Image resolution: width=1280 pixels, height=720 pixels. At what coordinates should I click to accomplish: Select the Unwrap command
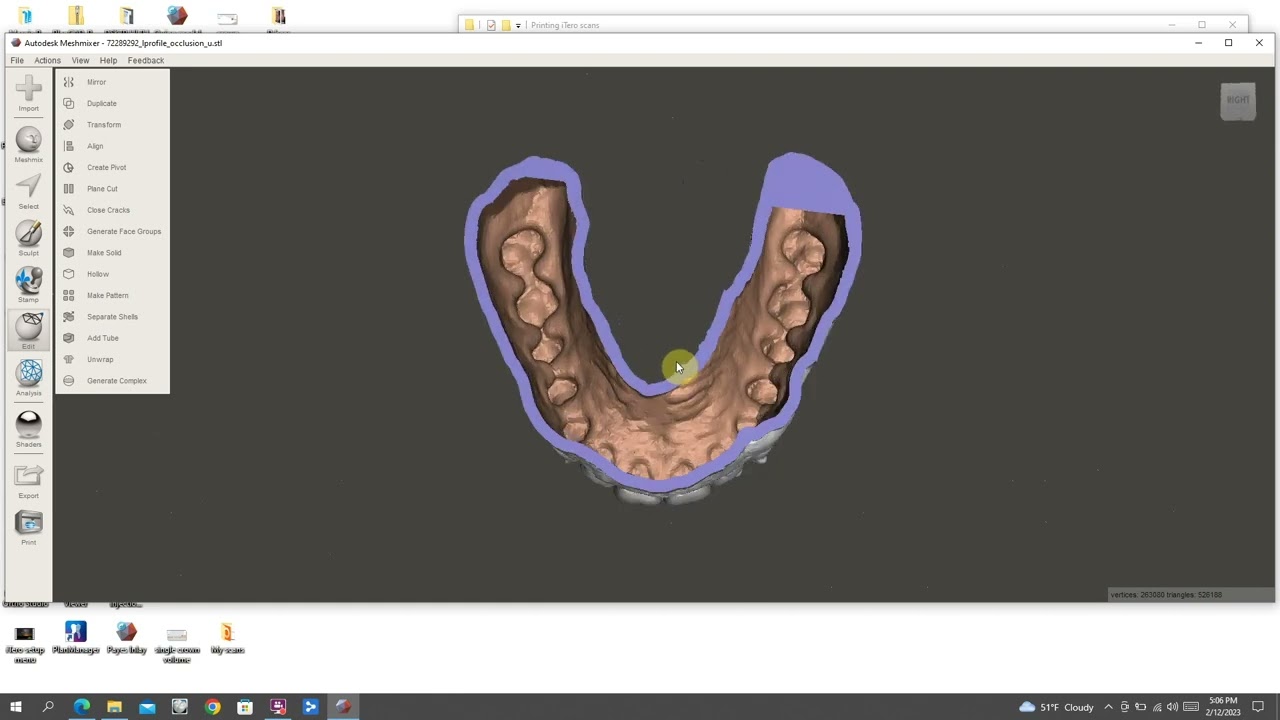pyautogui.click(x=100, y=359)
